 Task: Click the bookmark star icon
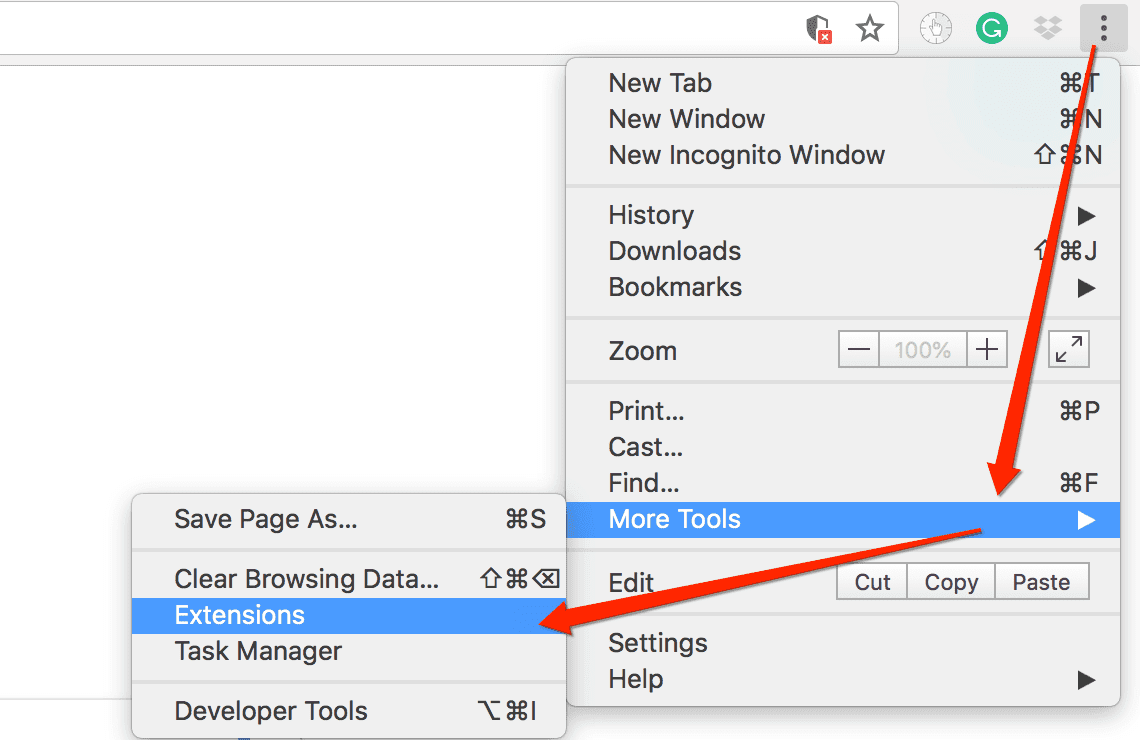click(870, 29)
